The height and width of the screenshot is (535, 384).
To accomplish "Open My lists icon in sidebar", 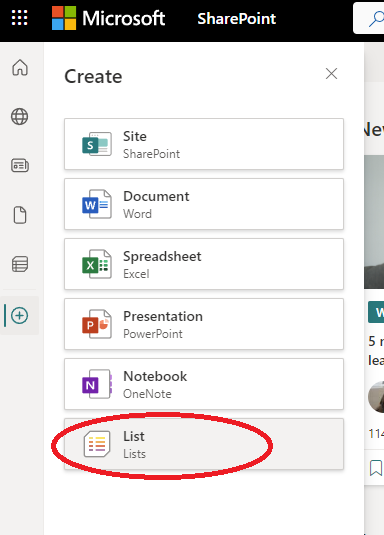I will pyautogui.click(x=20, y=264).
